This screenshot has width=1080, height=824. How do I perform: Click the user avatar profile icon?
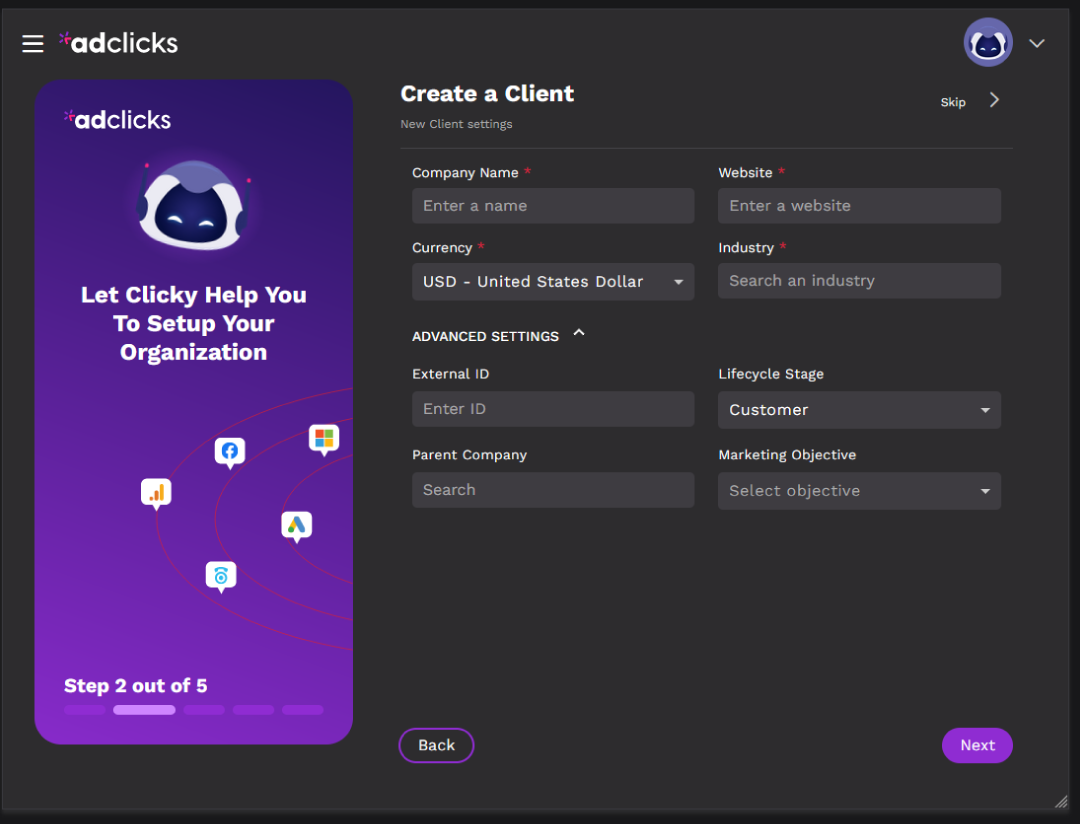click(x=987, y=43)
